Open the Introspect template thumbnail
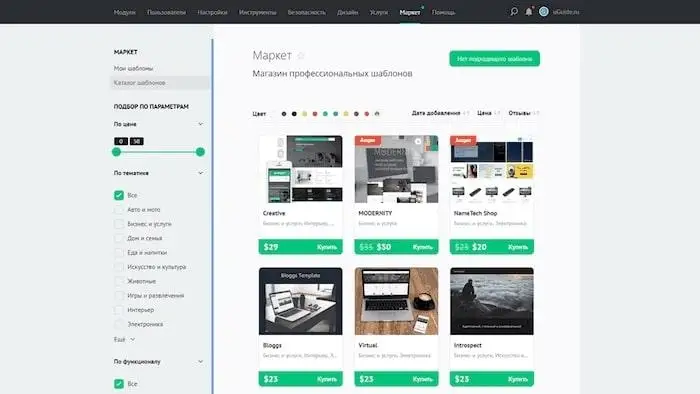The height and width of the screenshot is (394, 700). point(492,301)
